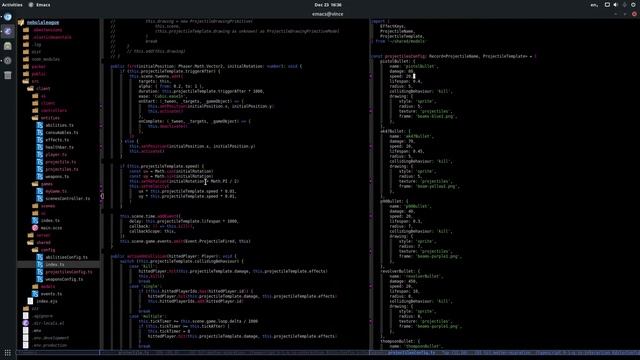Open events.ts file
640x360 pixels.
click(51, 294)
